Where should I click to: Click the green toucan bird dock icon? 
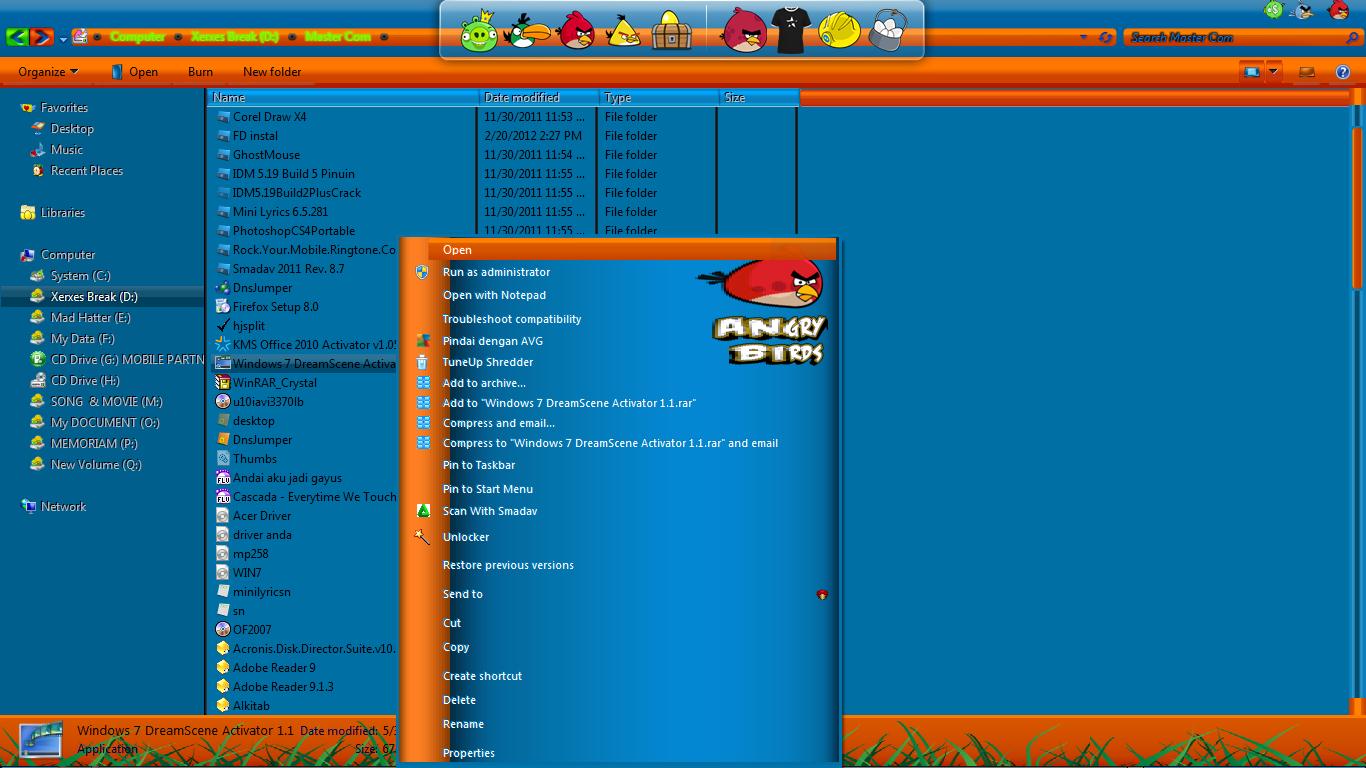click(x=526, y=31)
